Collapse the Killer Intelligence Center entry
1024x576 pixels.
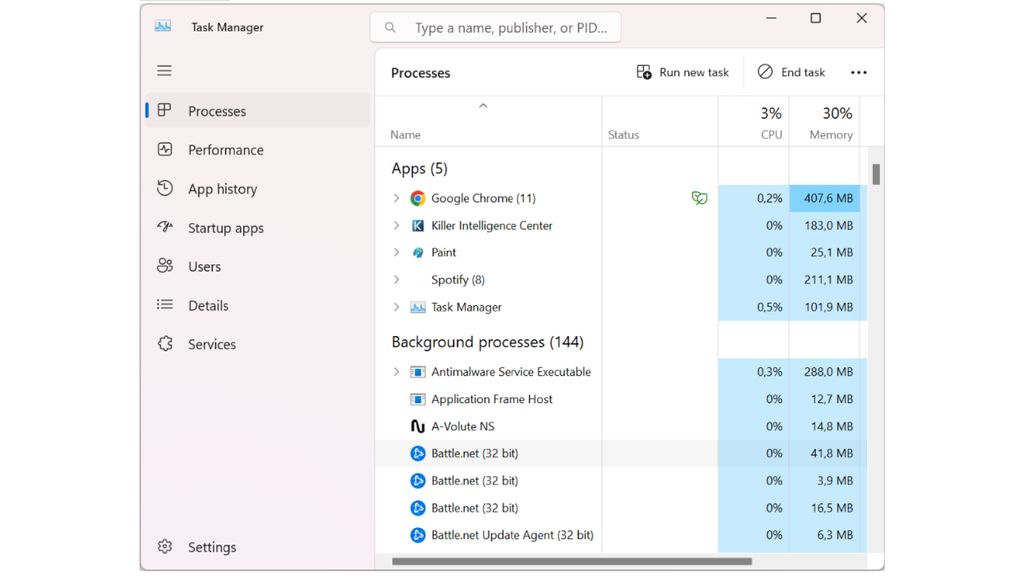coord(396,225)
